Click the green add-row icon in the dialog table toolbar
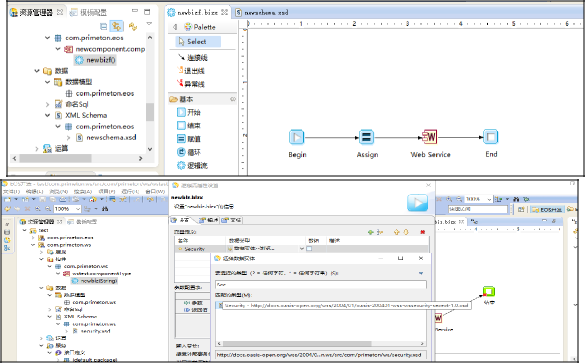585x363 pixels. 370,232
